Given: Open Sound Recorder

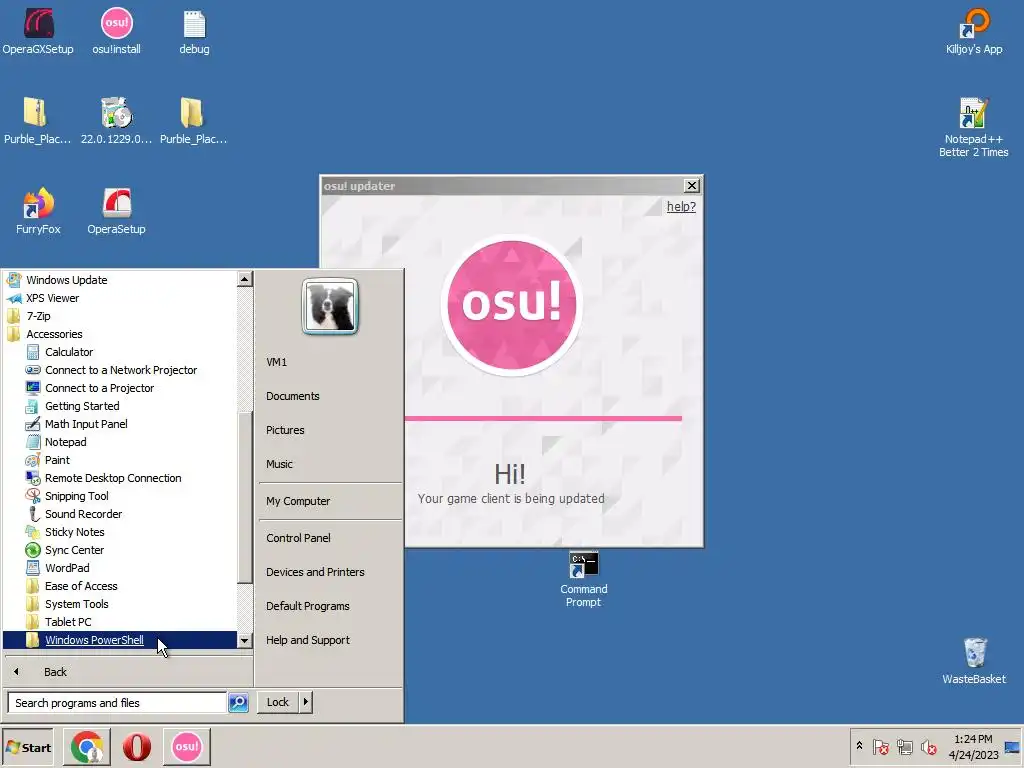Looking at the screenshot, I should [121, 514].
